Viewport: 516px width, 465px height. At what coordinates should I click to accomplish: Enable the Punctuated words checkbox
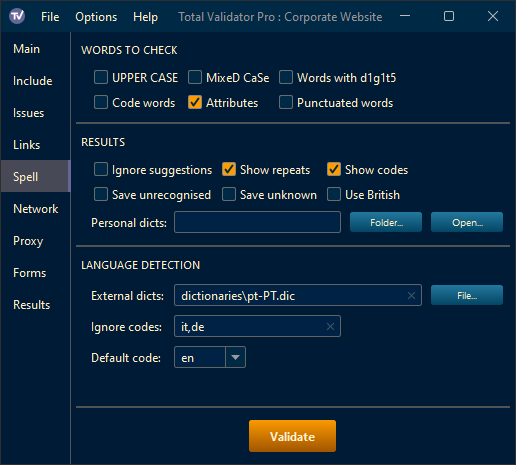coord(286,102)
